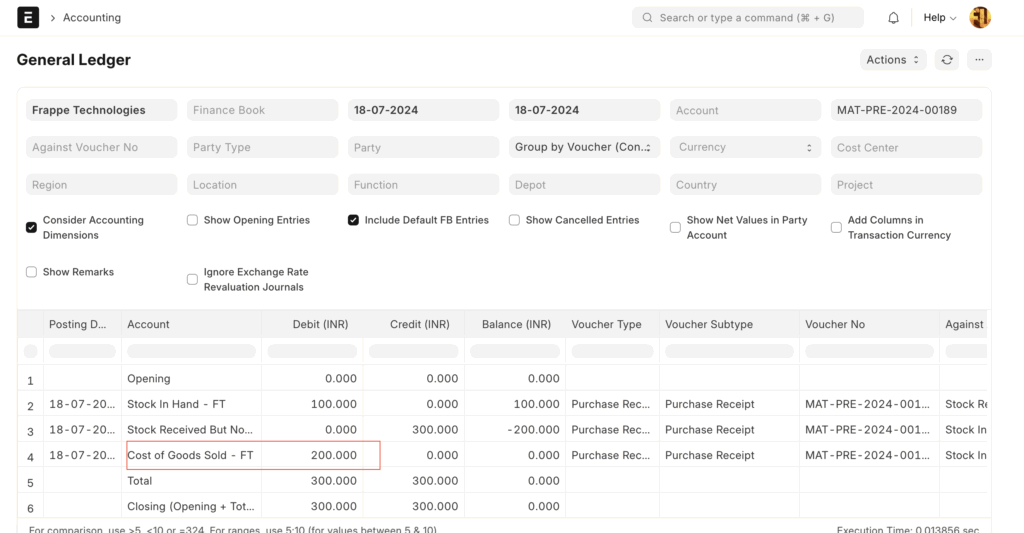Toggle Include Default FB Entries
1024x533 pixels.
click(x=353, y=220)
